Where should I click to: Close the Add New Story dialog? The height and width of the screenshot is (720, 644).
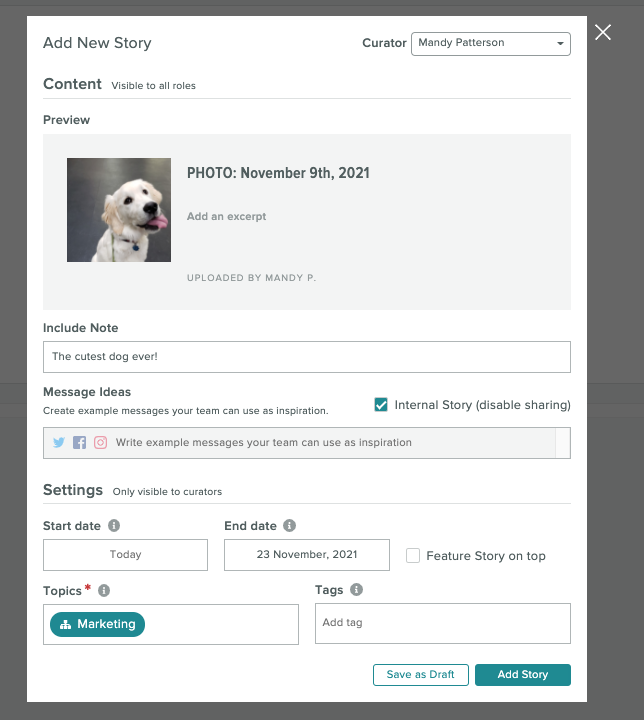[x=603, y=33]
